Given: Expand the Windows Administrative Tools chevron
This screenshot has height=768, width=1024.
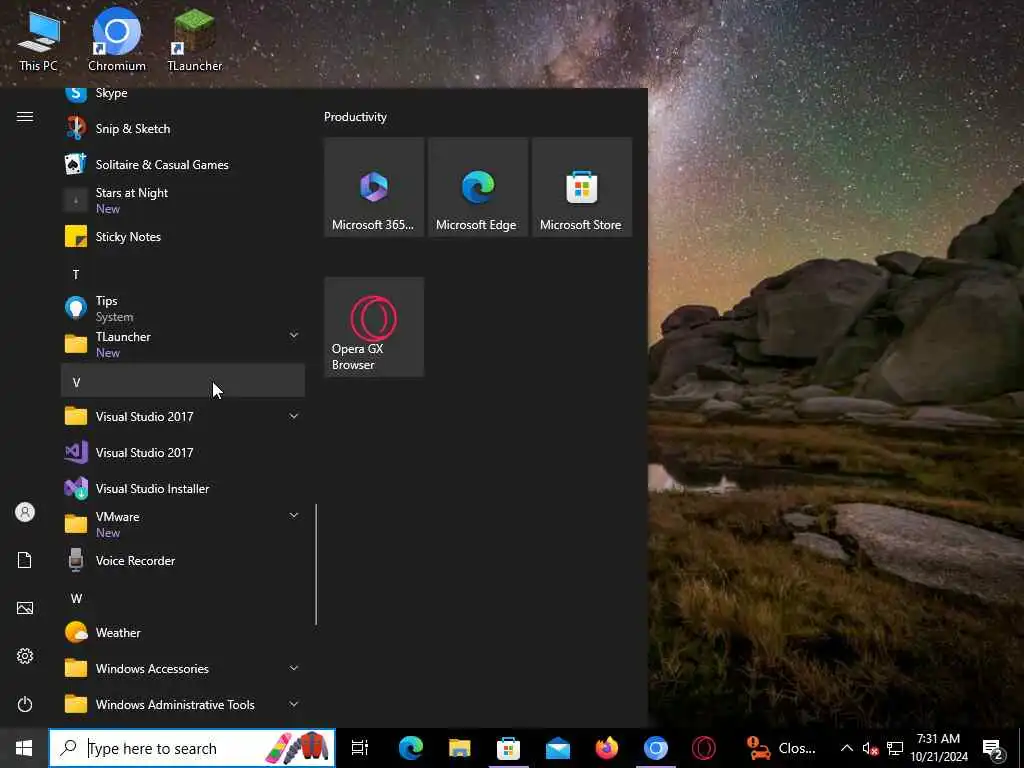Looking at the screenshot, I should [294, 704].
